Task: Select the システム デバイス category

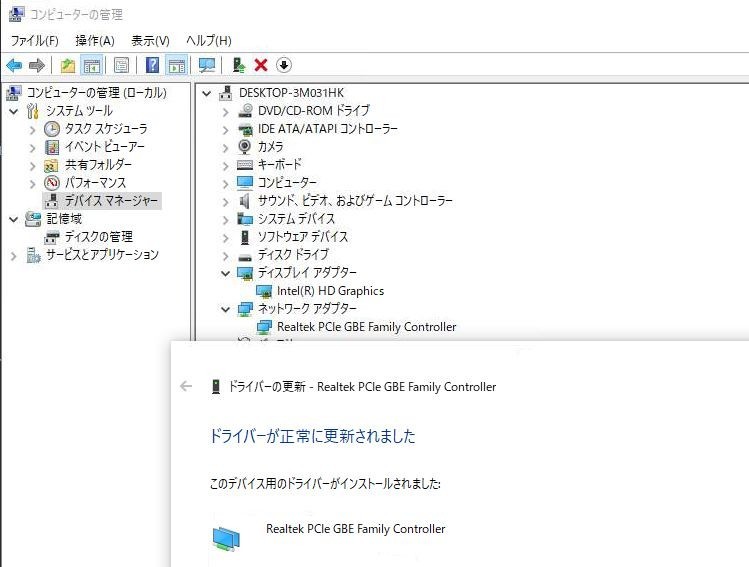Action: [296, 219]
